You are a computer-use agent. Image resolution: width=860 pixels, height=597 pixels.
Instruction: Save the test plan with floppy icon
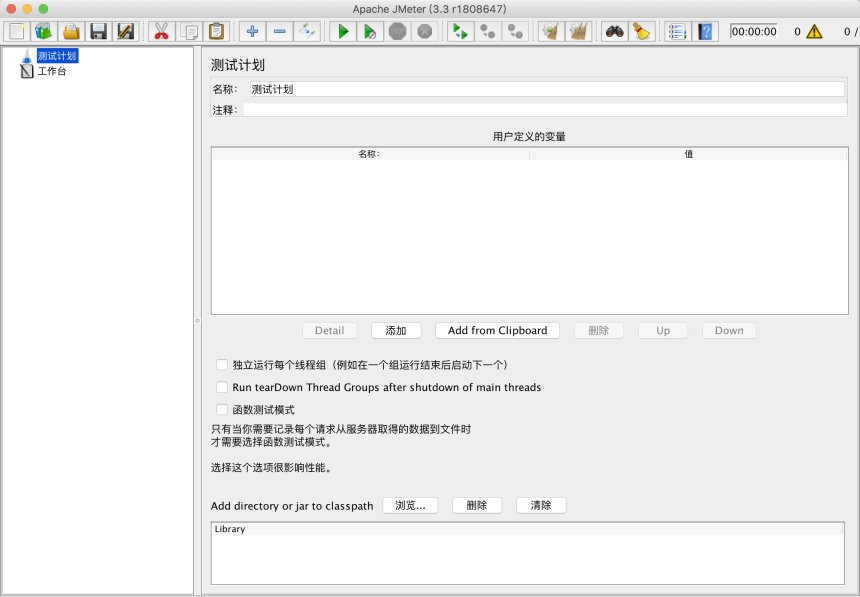98,31
